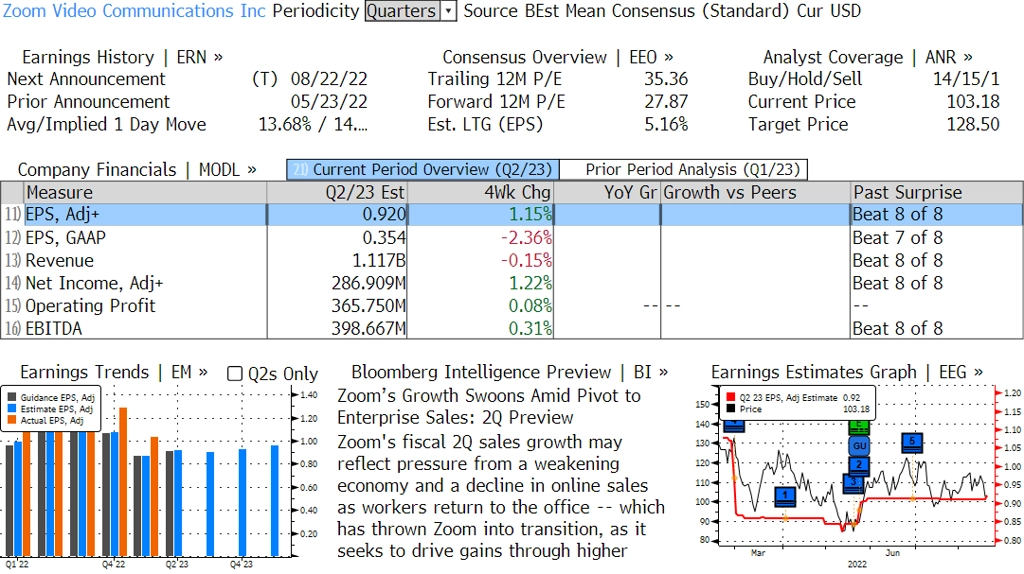The width and height of the screenshot is (1024, 574).
Task: Click the Q2/23 Est column header
Action: tap(337, 193)
